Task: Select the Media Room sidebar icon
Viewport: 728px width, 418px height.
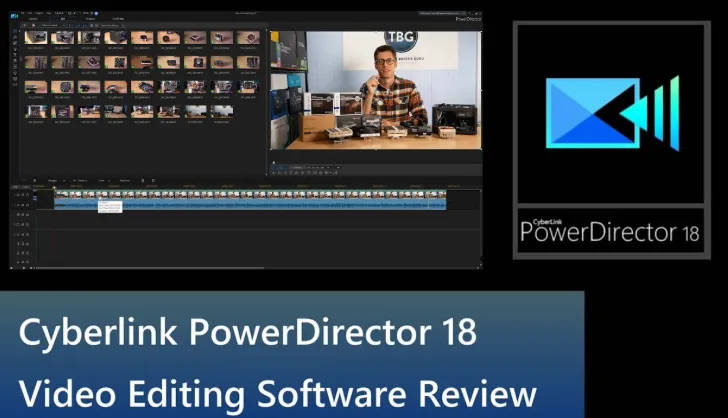Action: [15, 31]
